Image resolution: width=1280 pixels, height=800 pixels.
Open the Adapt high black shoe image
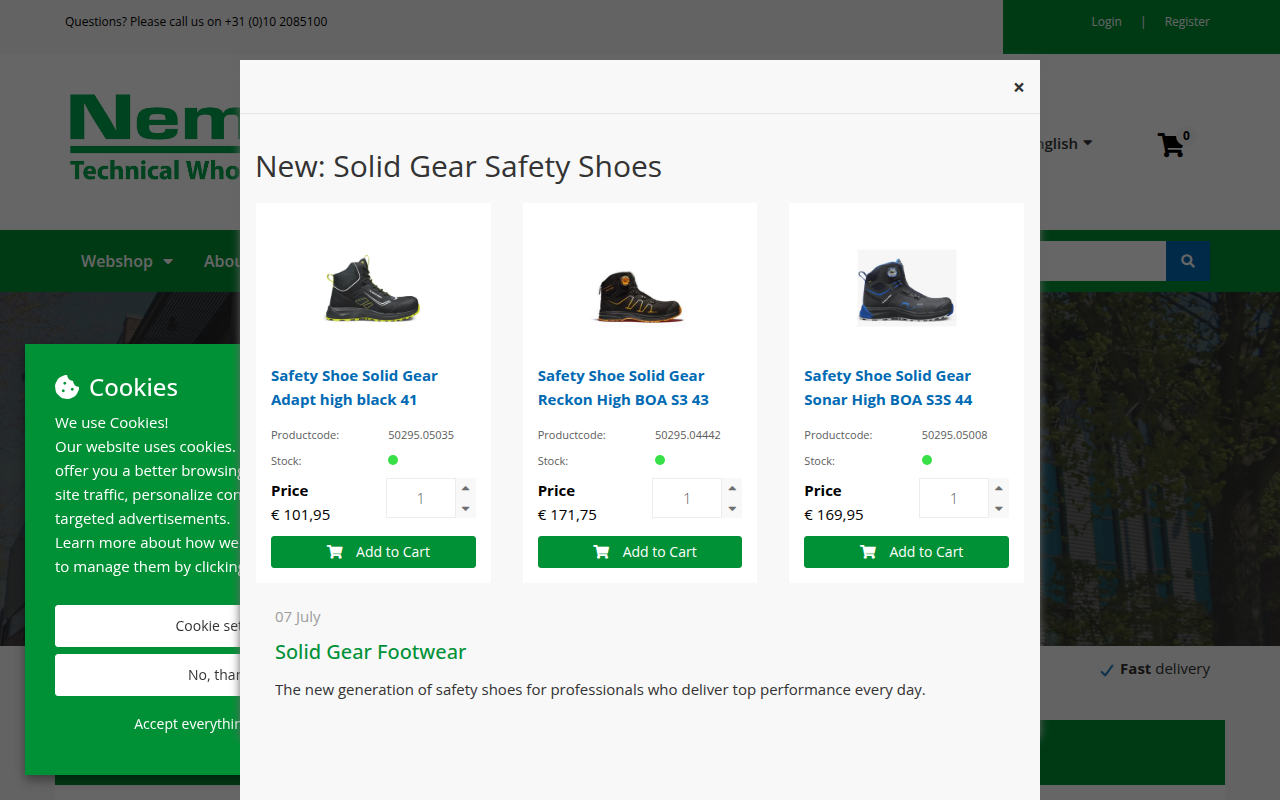[373, 287]
